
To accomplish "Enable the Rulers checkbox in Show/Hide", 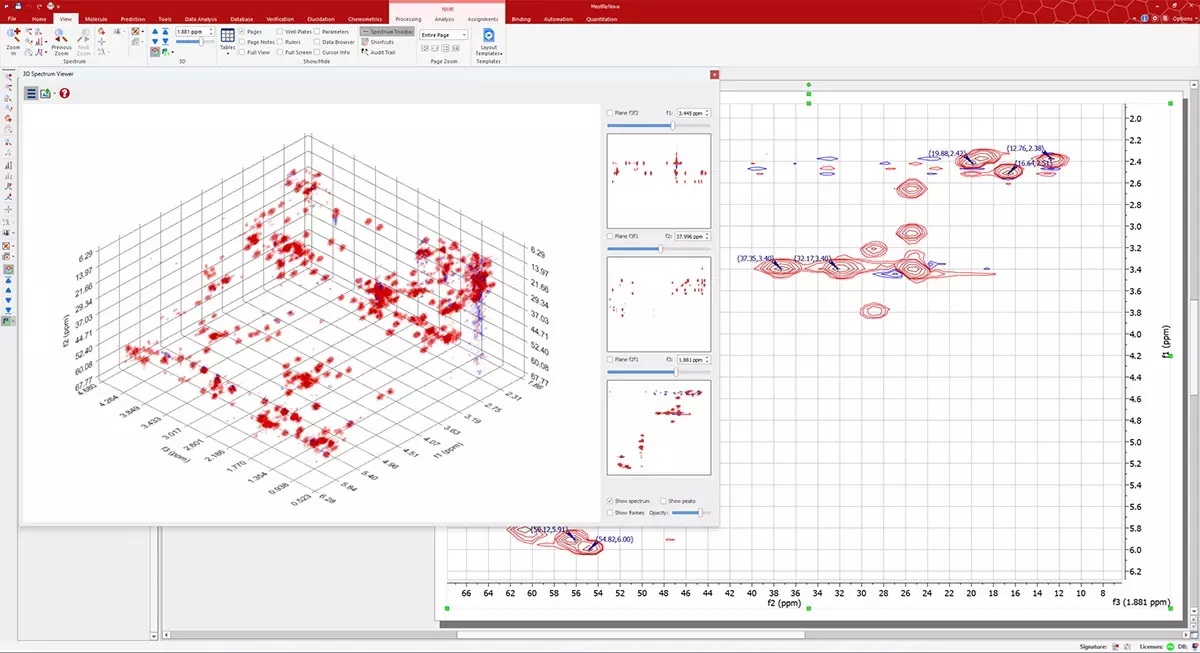I will (279, 42).
